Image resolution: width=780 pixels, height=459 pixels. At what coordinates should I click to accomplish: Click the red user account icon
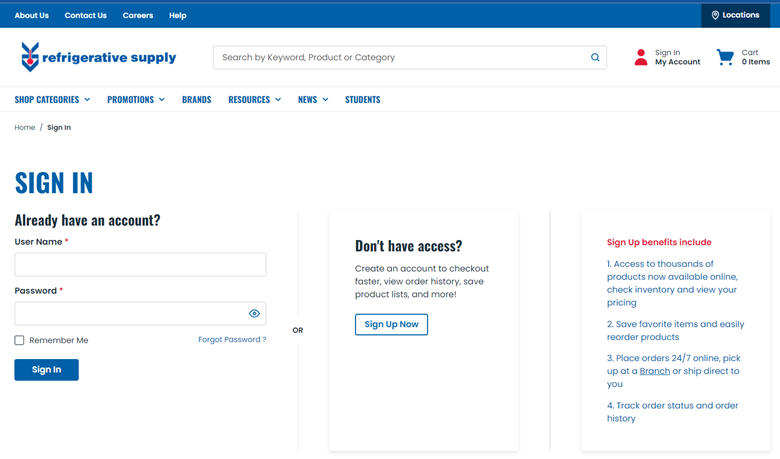[x=641, y=57]
